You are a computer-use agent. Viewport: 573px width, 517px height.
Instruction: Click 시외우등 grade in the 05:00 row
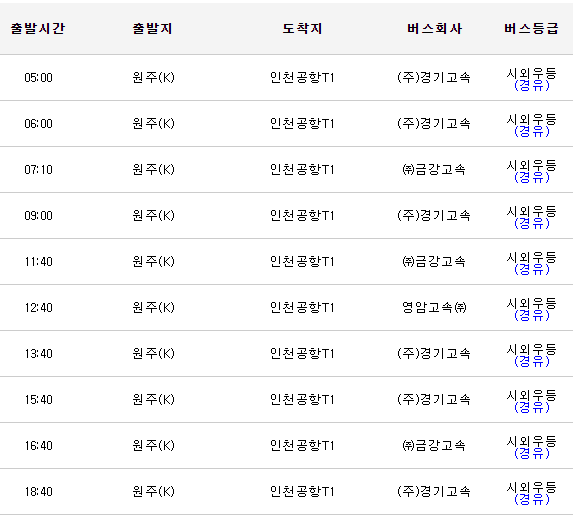coord(532,73)
